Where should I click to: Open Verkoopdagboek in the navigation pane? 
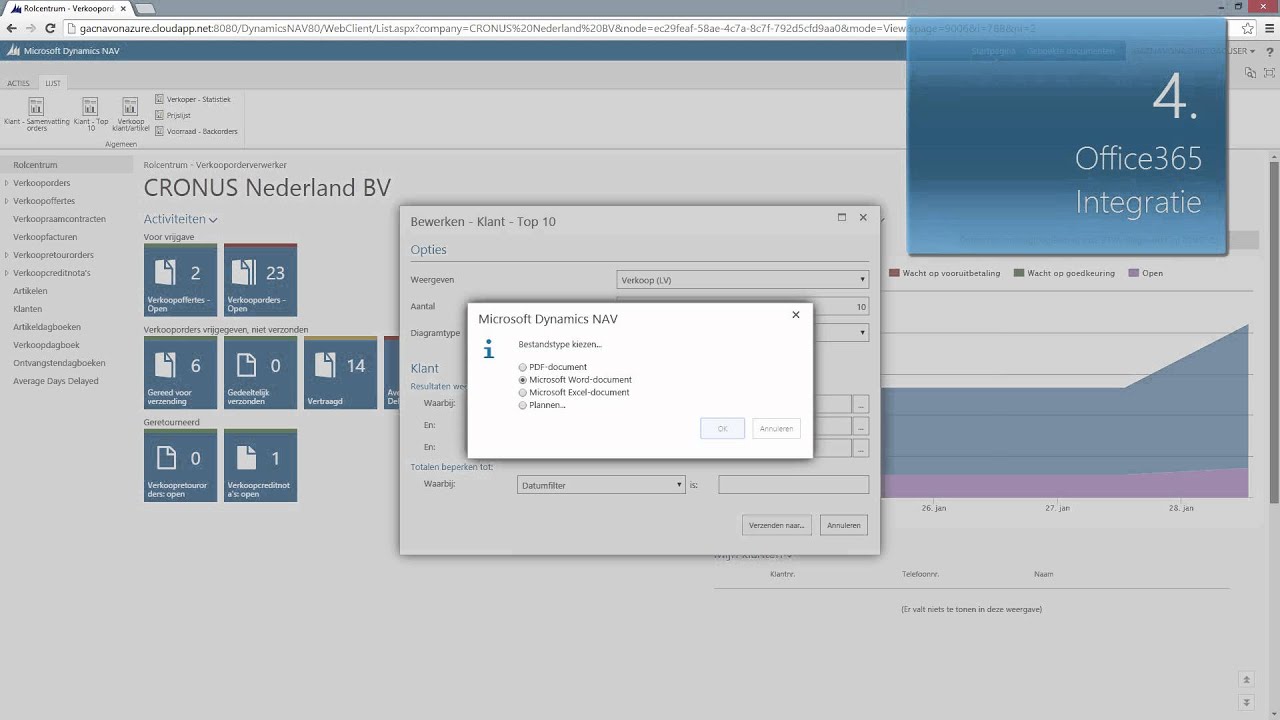click(x=46, y=345)
